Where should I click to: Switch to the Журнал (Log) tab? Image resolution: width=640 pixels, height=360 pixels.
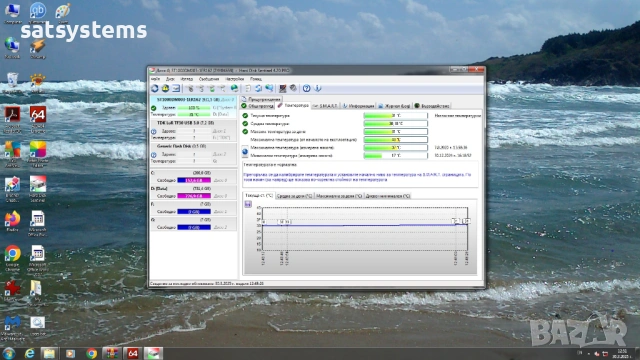click(x=394, y=106)
